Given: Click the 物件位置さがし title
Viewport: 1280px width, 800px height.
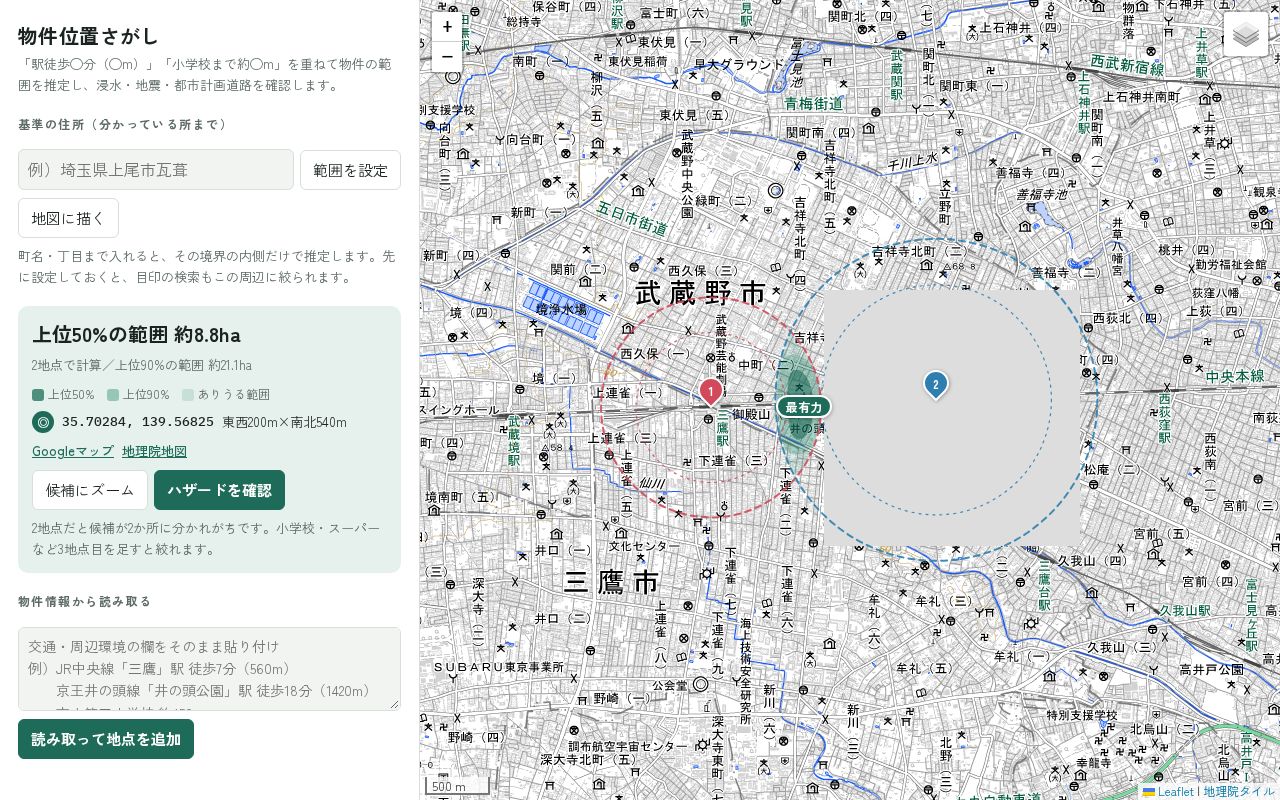Looking at the screenshot, I should pyautogui.click(x=88, y=36).
